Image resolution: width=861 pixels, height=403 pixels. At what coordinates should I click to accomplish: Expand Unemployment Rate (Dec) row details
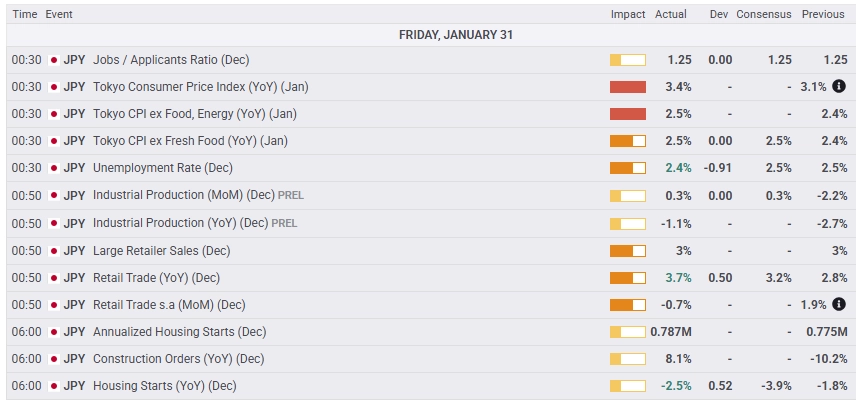(430, 168)
